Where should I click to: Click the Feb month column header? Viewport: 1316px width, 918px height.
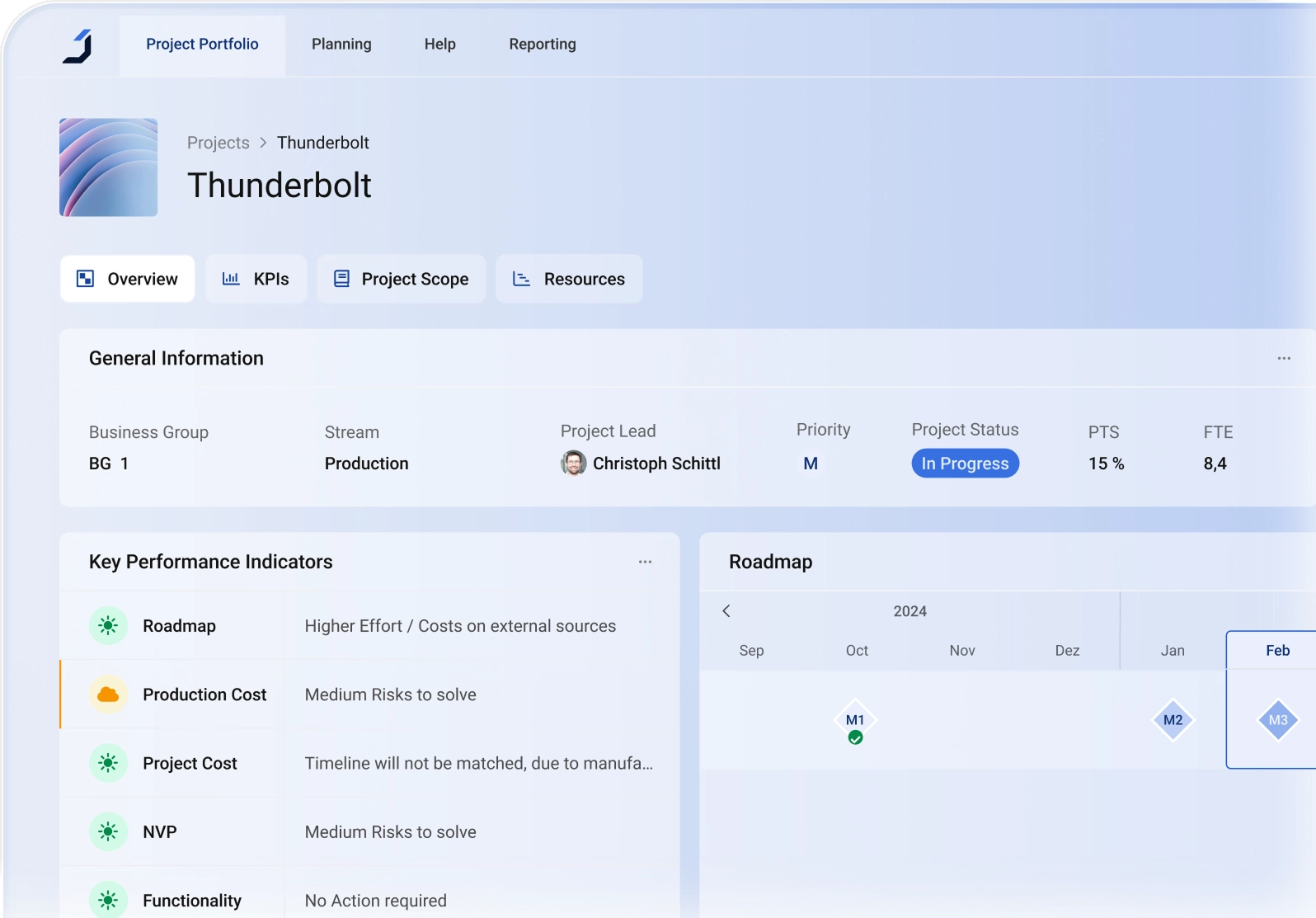click(1278, 651)
